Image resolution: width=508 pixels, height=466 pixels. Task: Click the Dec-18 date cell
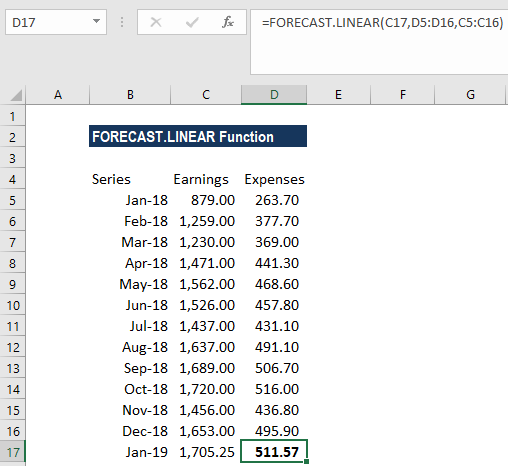click(x=130, y=431)
